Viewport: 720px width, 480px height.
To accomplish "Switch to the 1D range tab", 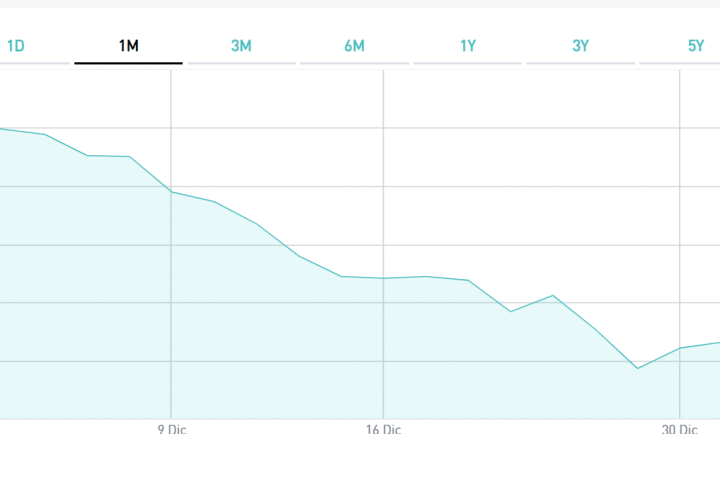I will (x=16, y=46).
